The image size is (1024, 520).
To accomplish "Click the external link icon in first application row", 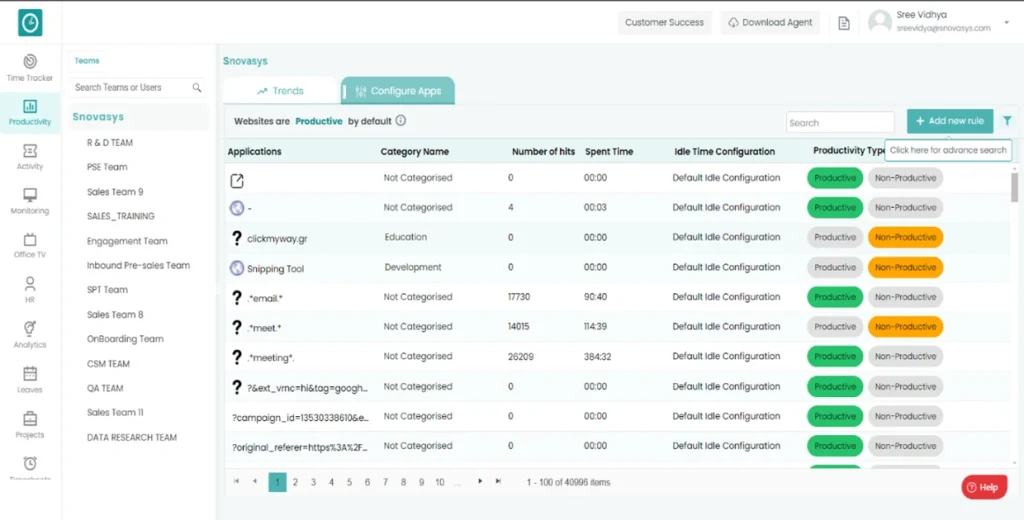I will pyautogui.click(x=237, y=180).
